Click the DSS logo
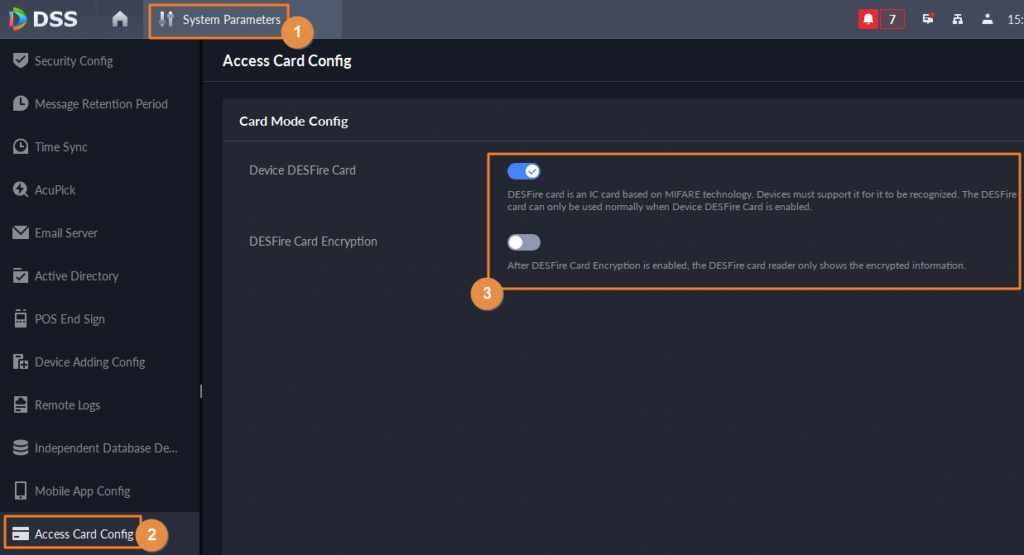Image resolution: width=1024 pixels, height=555 pixels. tap(43, 19)
